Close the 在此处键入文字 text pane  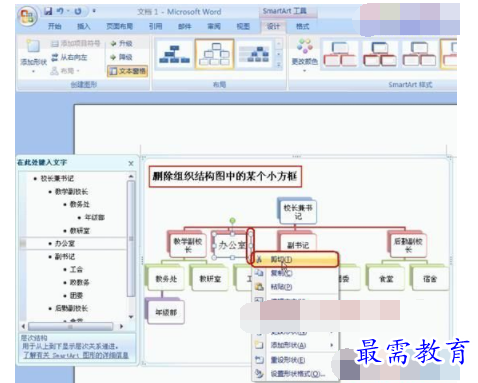[x=131, y=163]
